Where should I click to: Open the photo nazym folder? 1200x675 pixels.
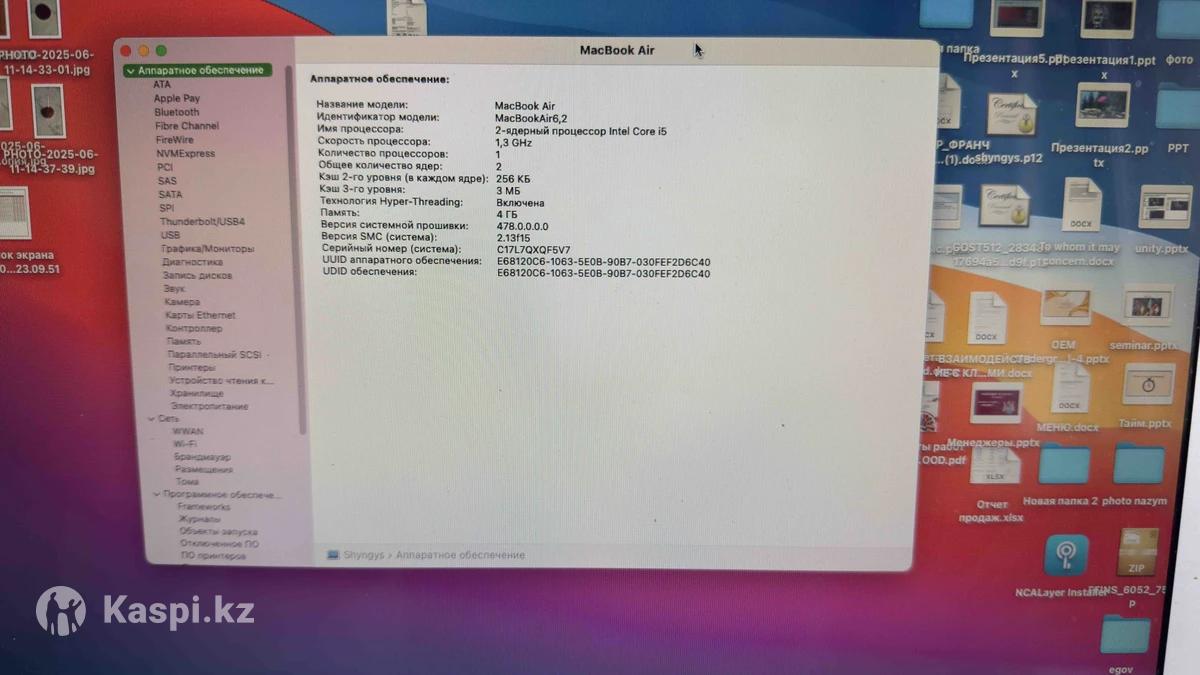point(1138,466)
